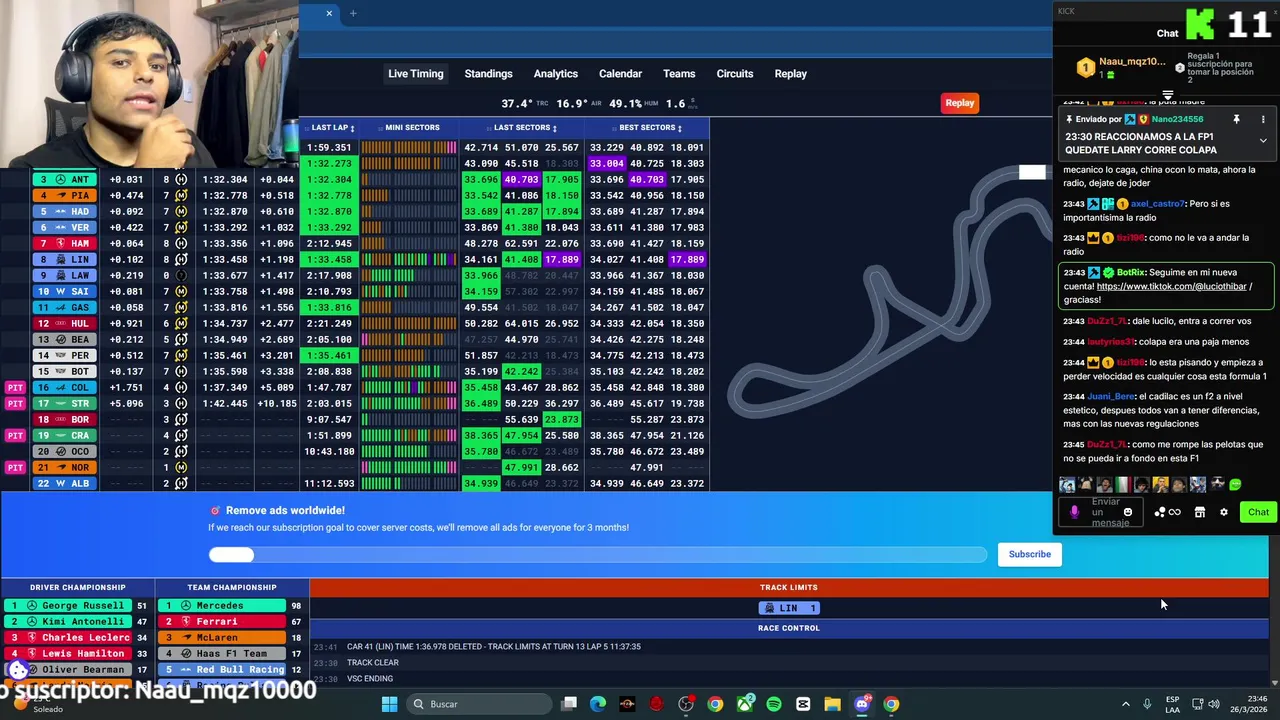The width and height of the screenshot is (1280, 720).
Task: Click the red Replay button
Action: tap(959, 102)
